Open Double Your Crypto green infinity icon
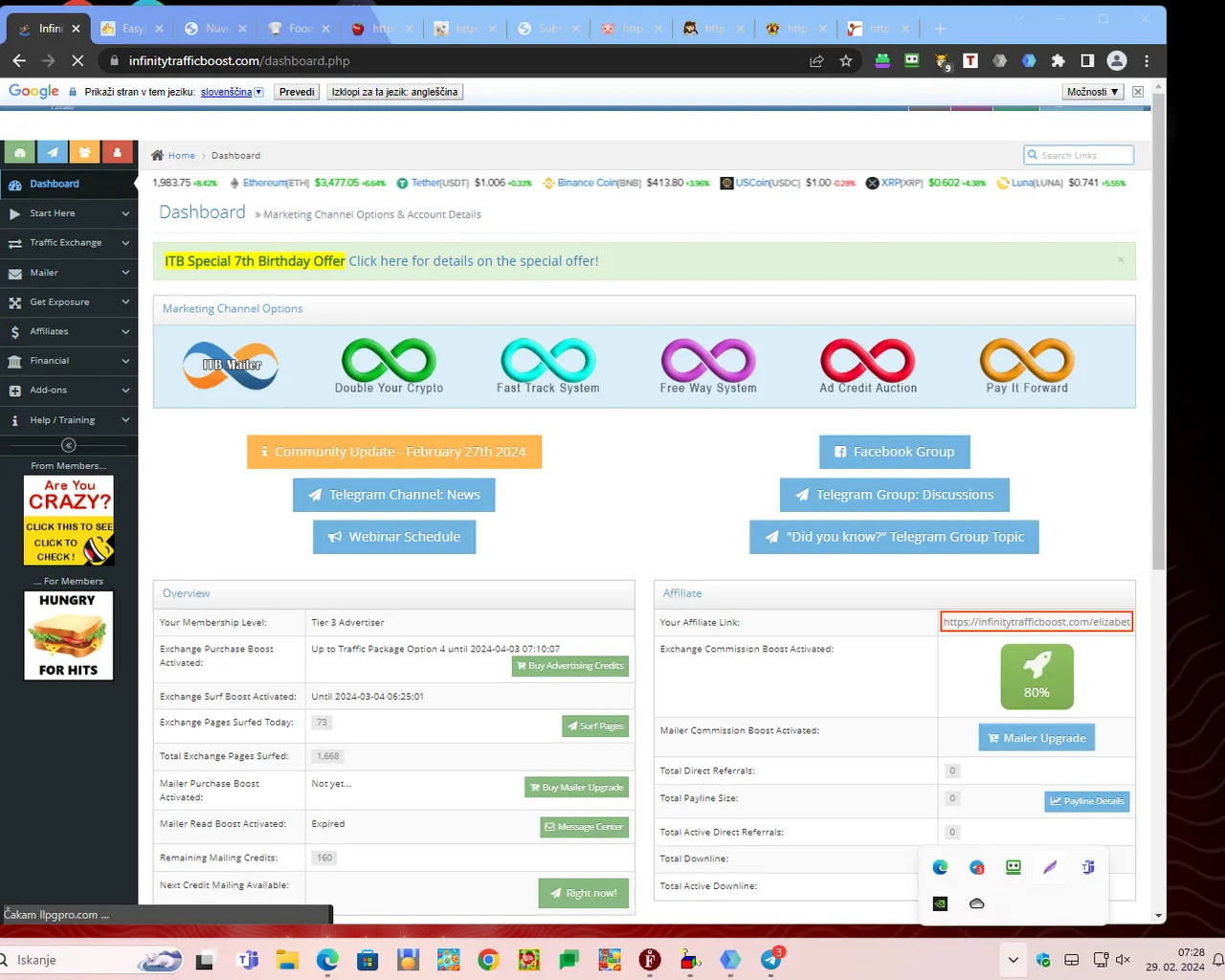Viewport: 1225px width, 980px height. (x=389, y=366)
